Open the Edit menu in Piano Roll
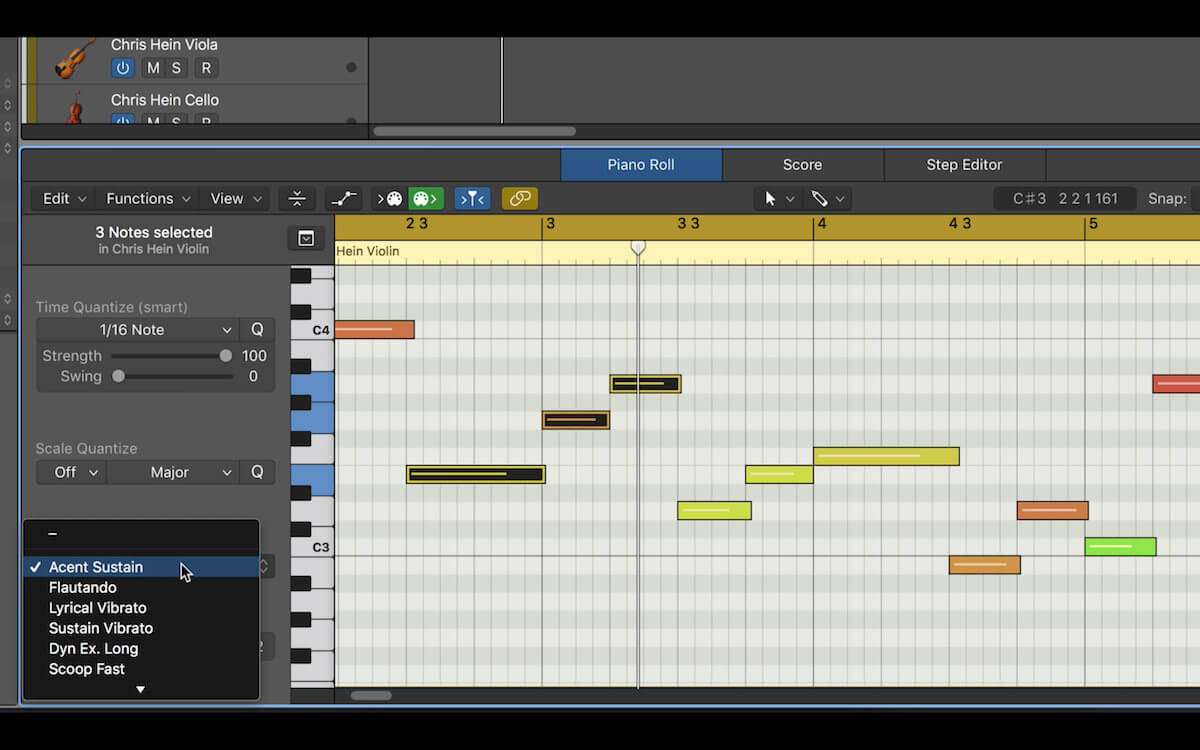This screenshot has height=750, width=1200. click(x=65, y=198)
